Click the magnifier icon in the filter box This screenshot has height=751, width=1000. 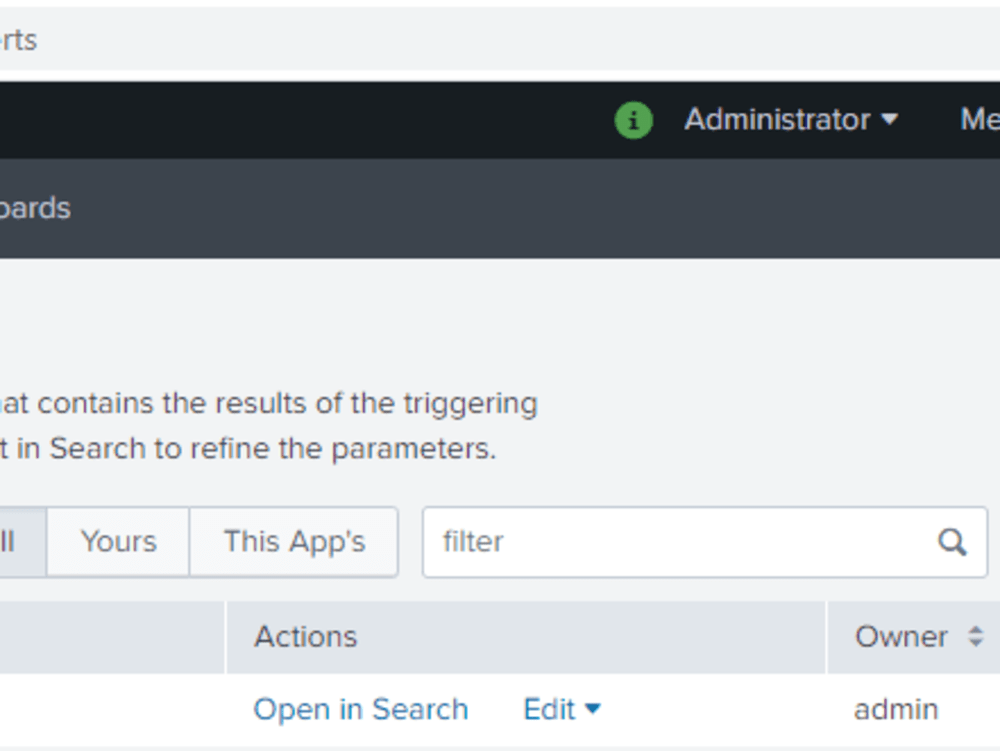tap(951, 542)
